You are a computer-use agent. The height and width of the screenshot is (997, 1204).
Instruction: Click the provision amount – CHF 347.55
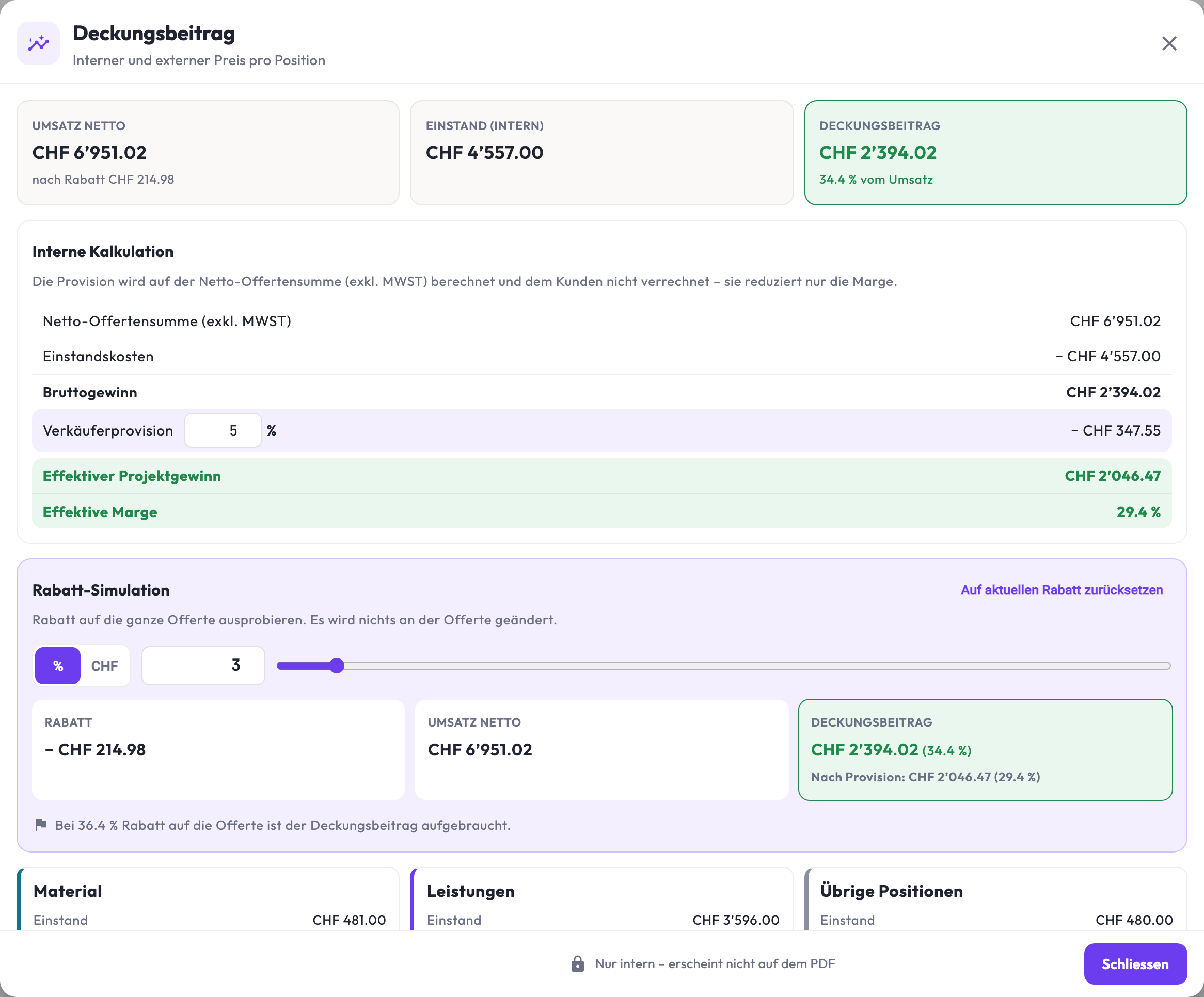[x=1116, y=430]
